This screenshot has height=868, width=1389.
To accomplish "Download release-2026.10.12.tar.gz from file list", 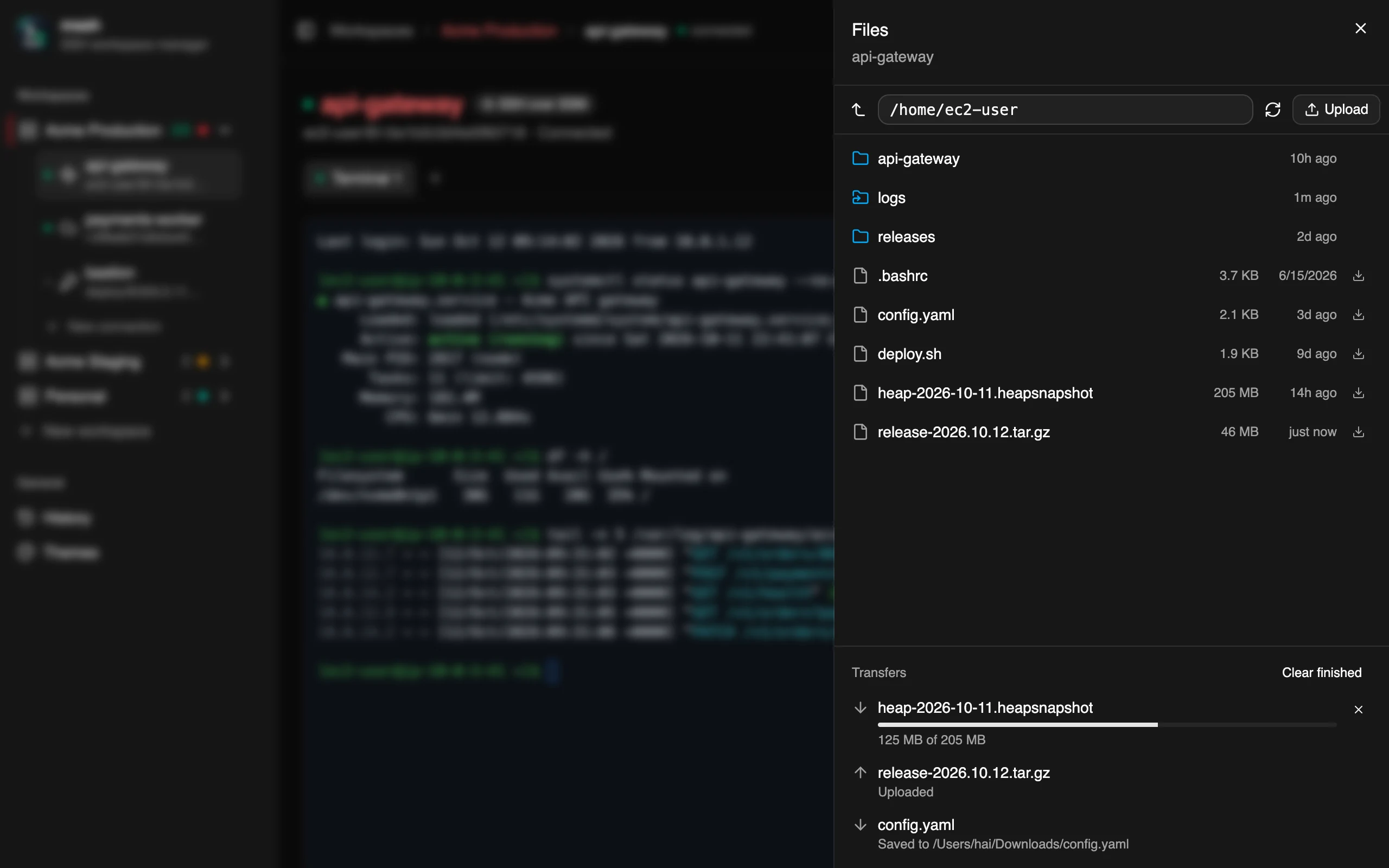I will pyautogui.click(x=1358, y=432).
